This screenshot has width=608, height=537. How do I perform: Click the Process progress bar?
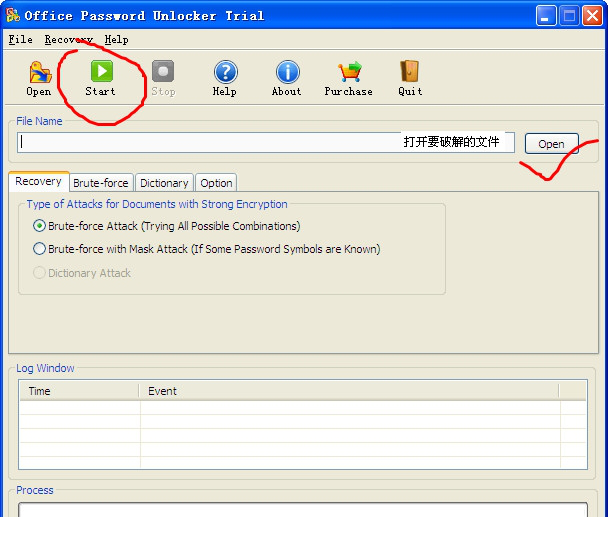pyautogui.click(x=303, y=510)
